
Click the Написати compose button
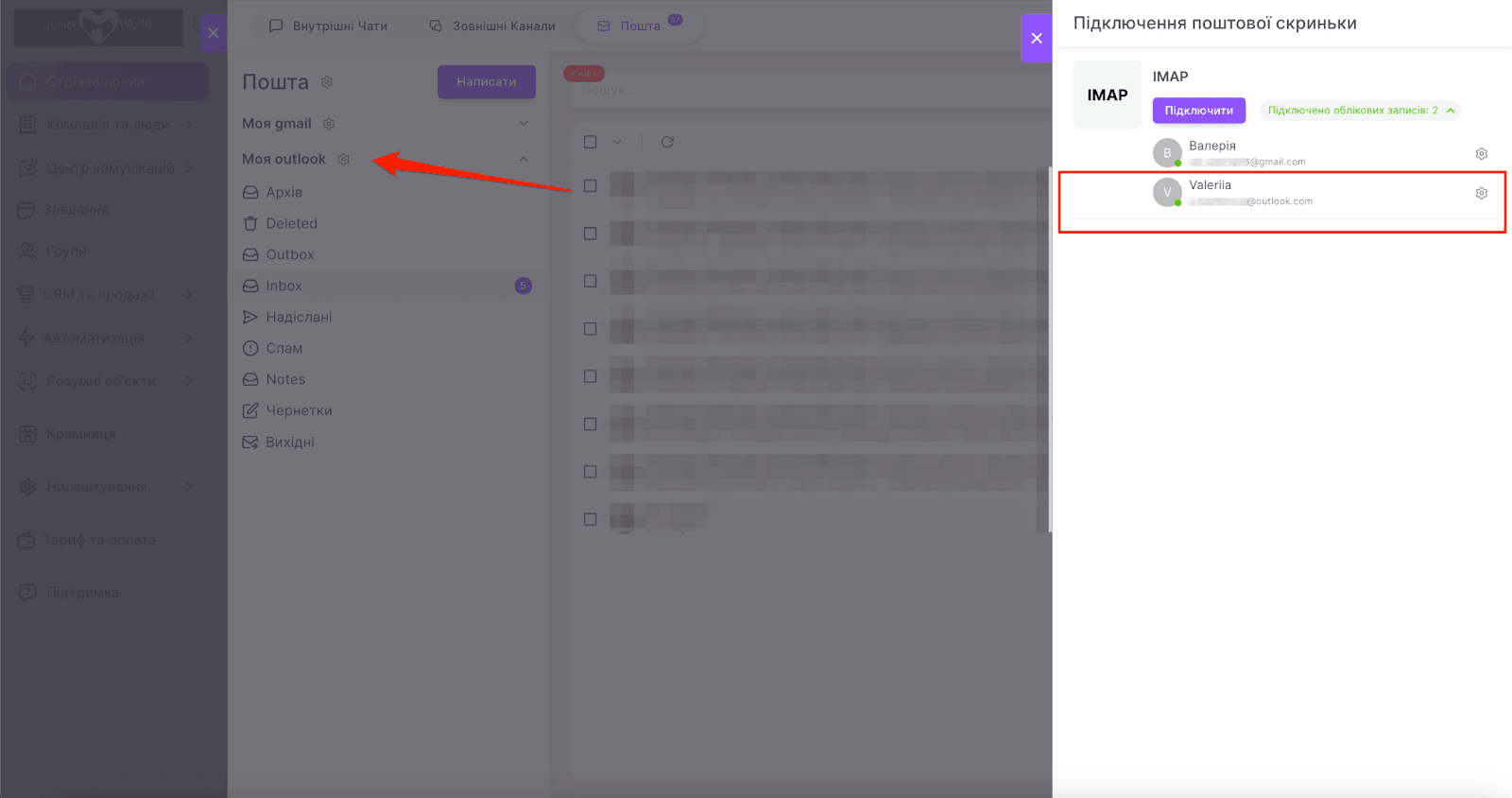tap(487, 82)
